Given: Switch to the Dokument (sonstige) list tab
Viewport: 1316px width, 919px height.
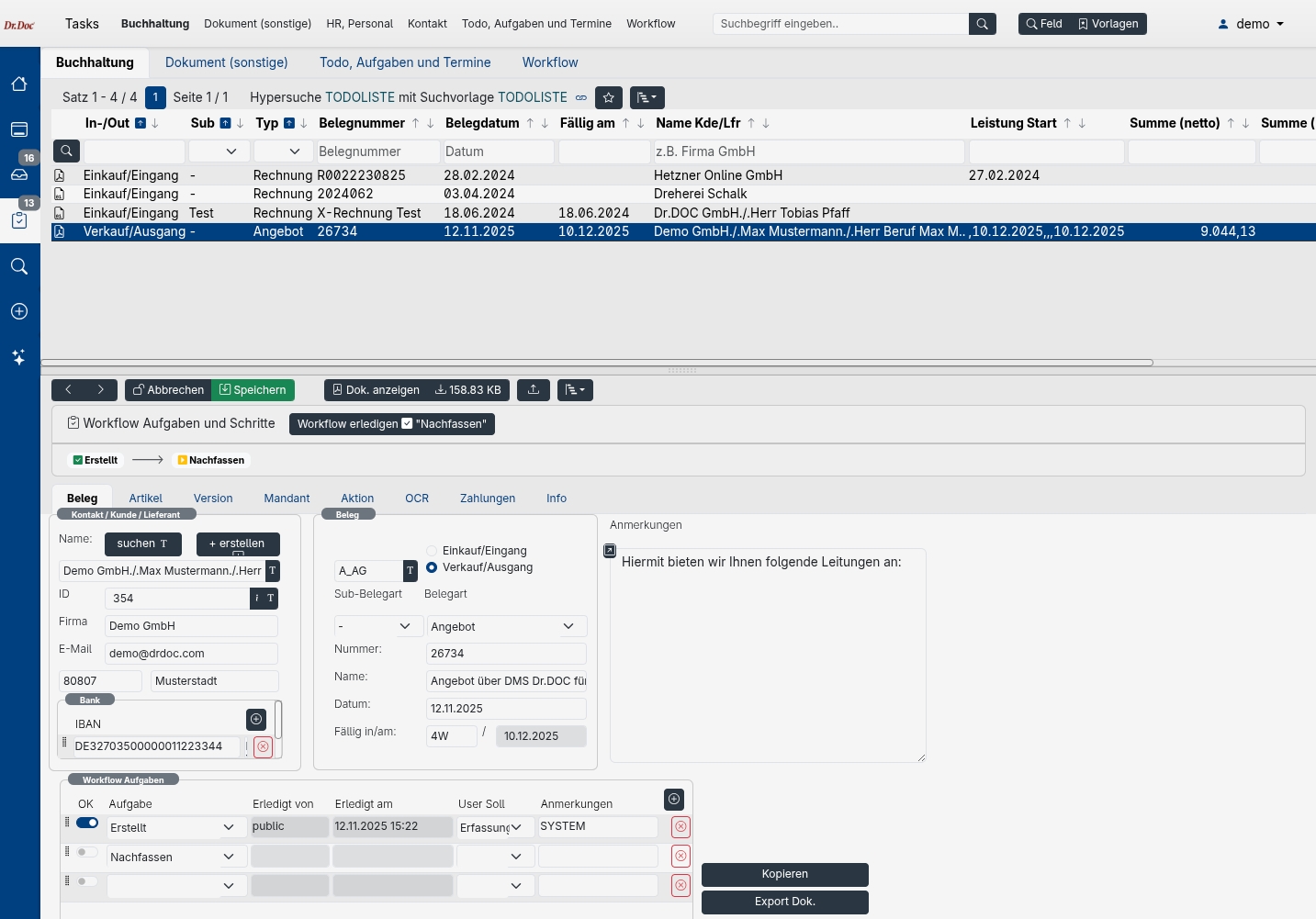Looking at the screenshot, I should pyautogui.click(x=227, y=62).
